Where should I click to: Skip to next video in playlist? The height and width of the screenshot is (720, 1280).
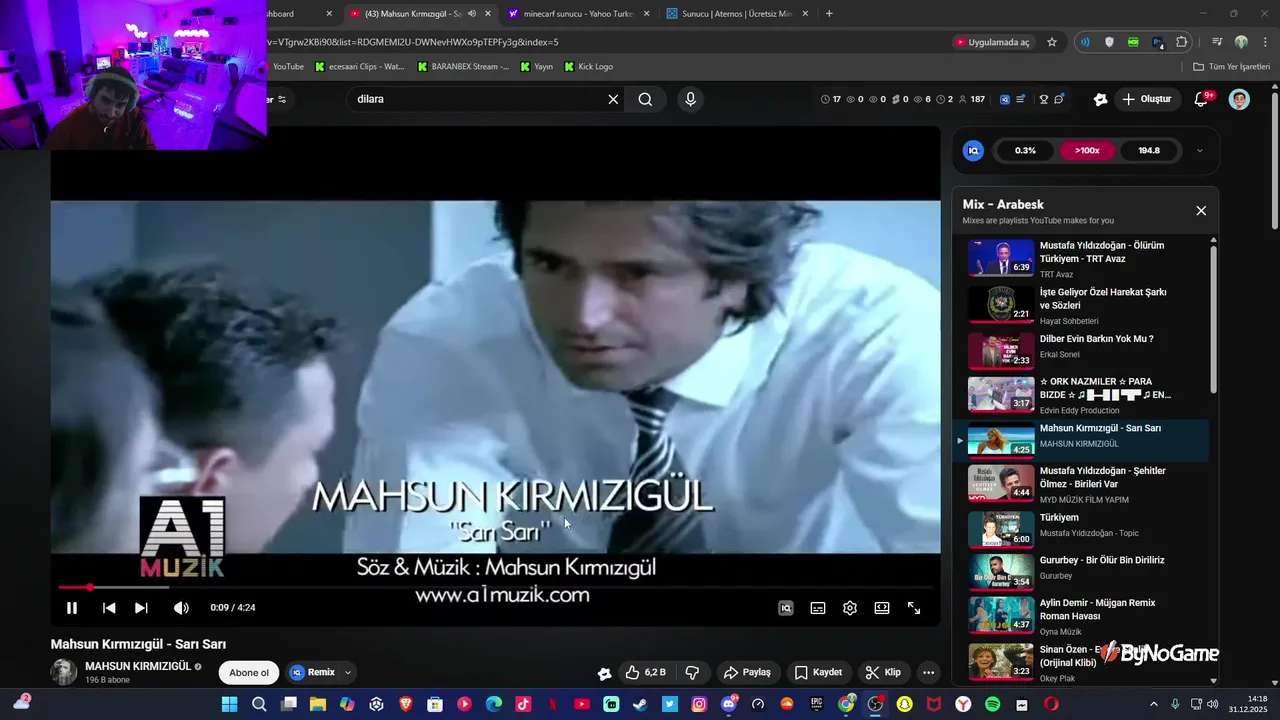tap(141, 608)
